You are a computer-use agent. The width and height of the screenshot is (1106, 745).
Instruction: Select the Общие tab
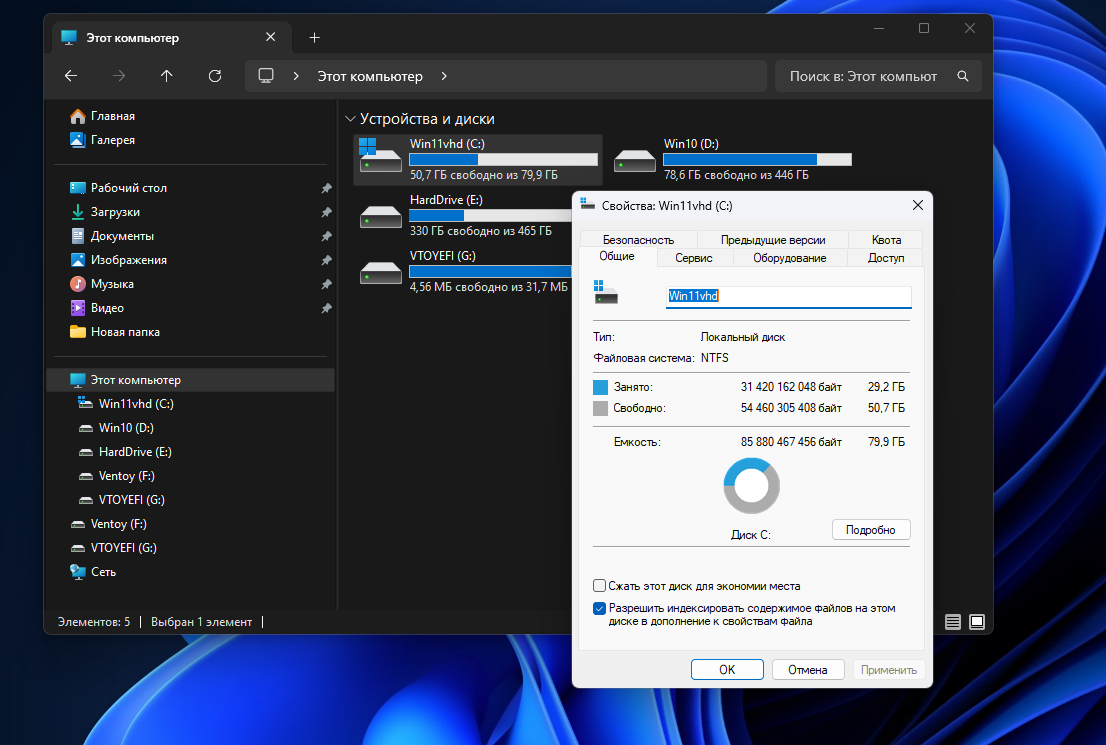[x=617, y=256]
